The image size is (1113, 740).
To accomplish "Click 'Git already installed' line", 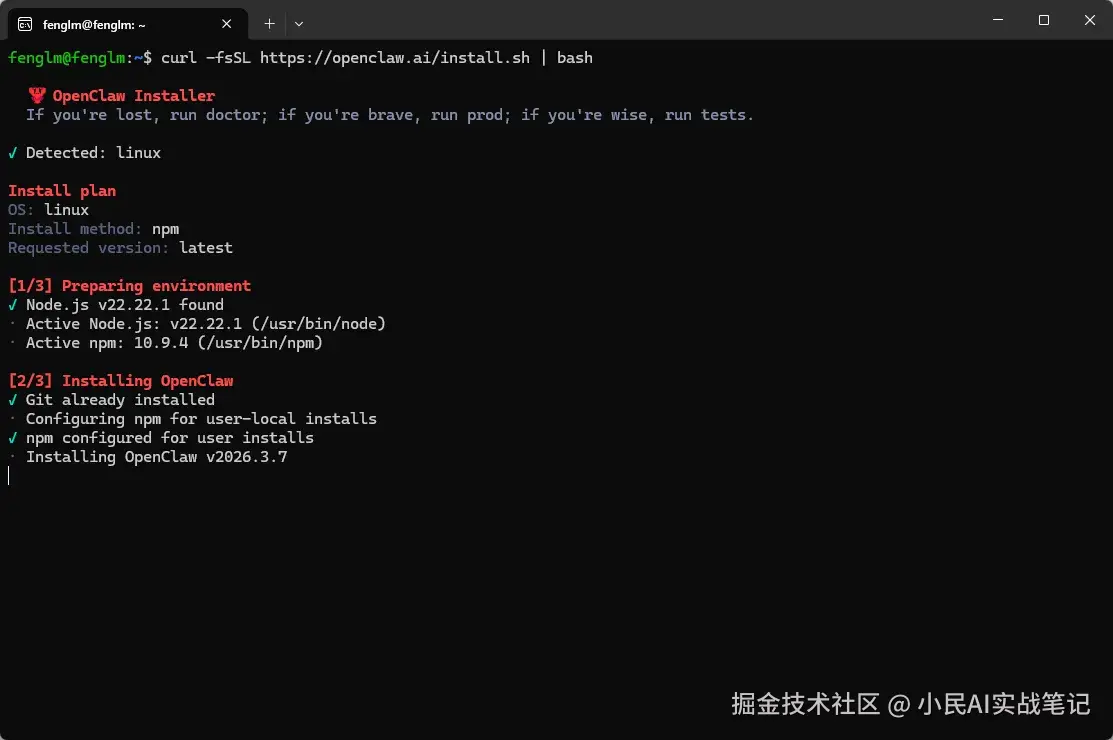I will (x=111, y=400).
